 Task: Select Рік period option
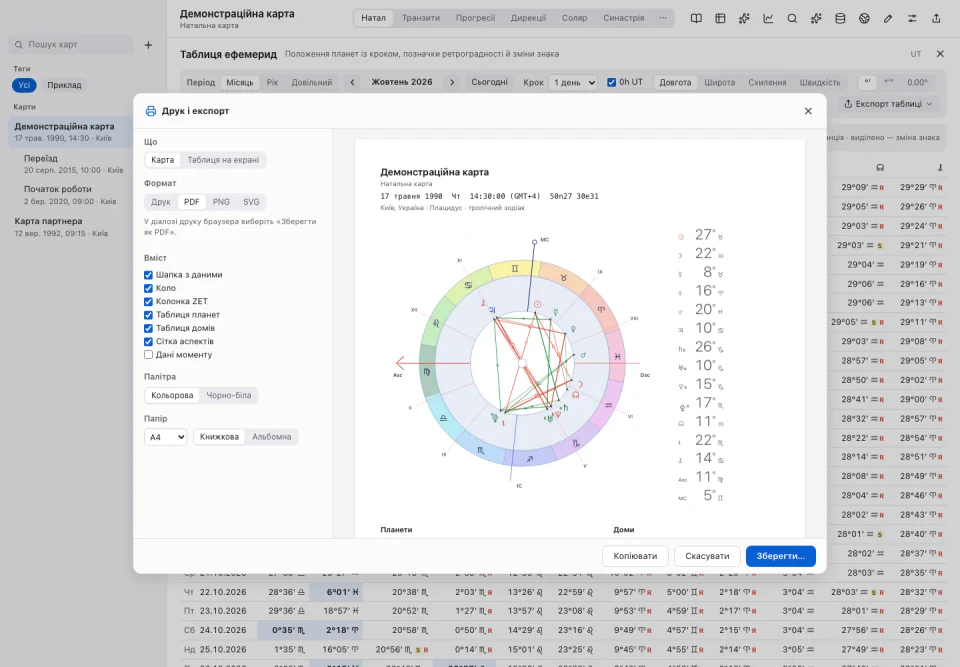point(272,82)
